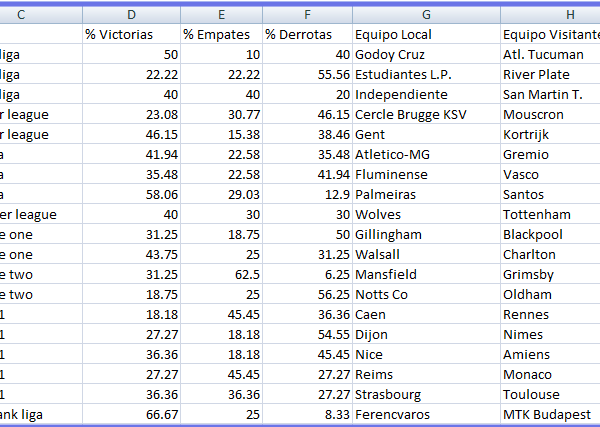Select column E header
Viewport: 600px width, 427px height.
tap(221, 15)
